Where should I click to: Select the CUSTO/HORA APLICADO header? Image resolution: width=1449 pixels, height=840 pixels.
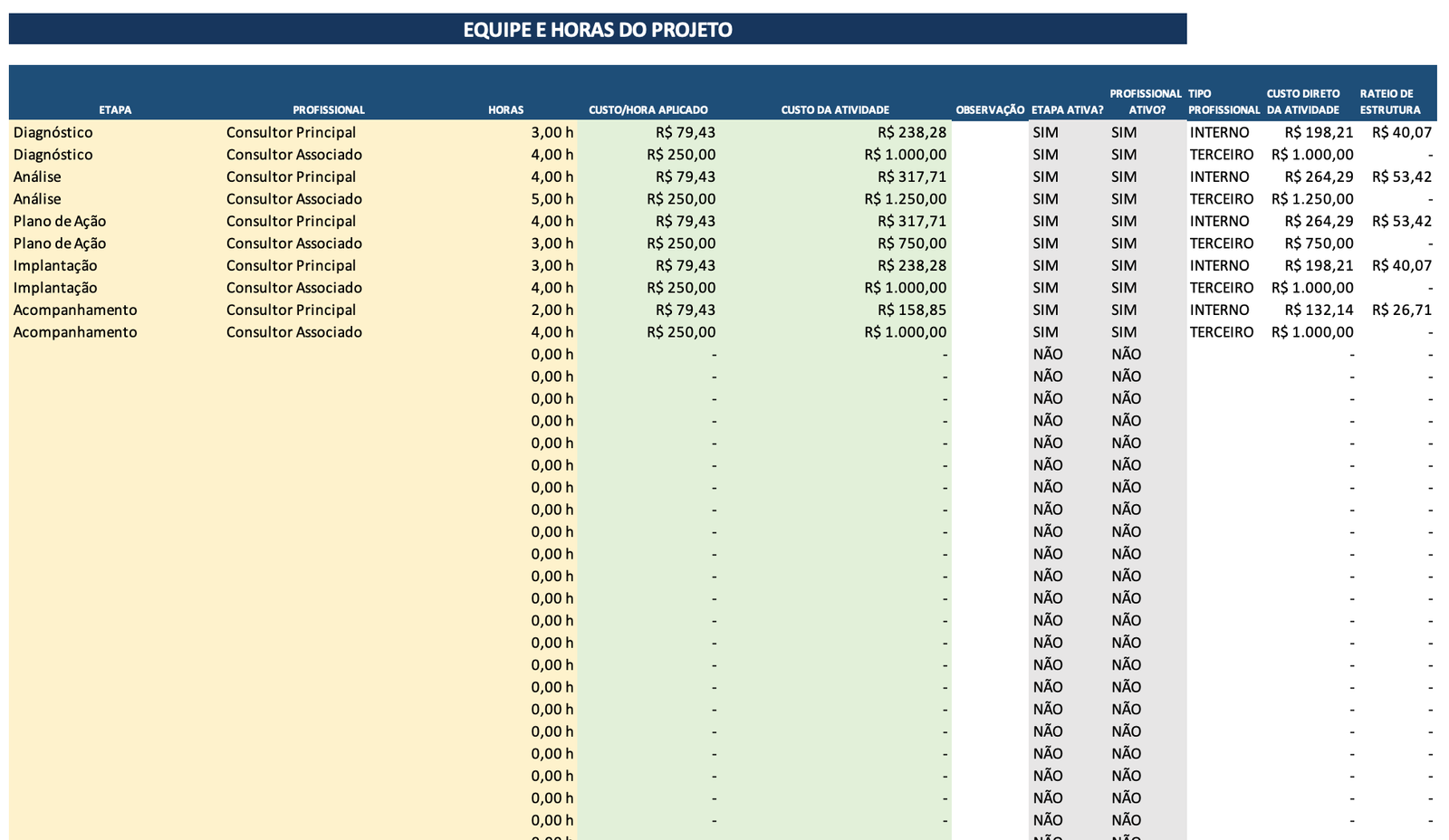click(648, 110)
